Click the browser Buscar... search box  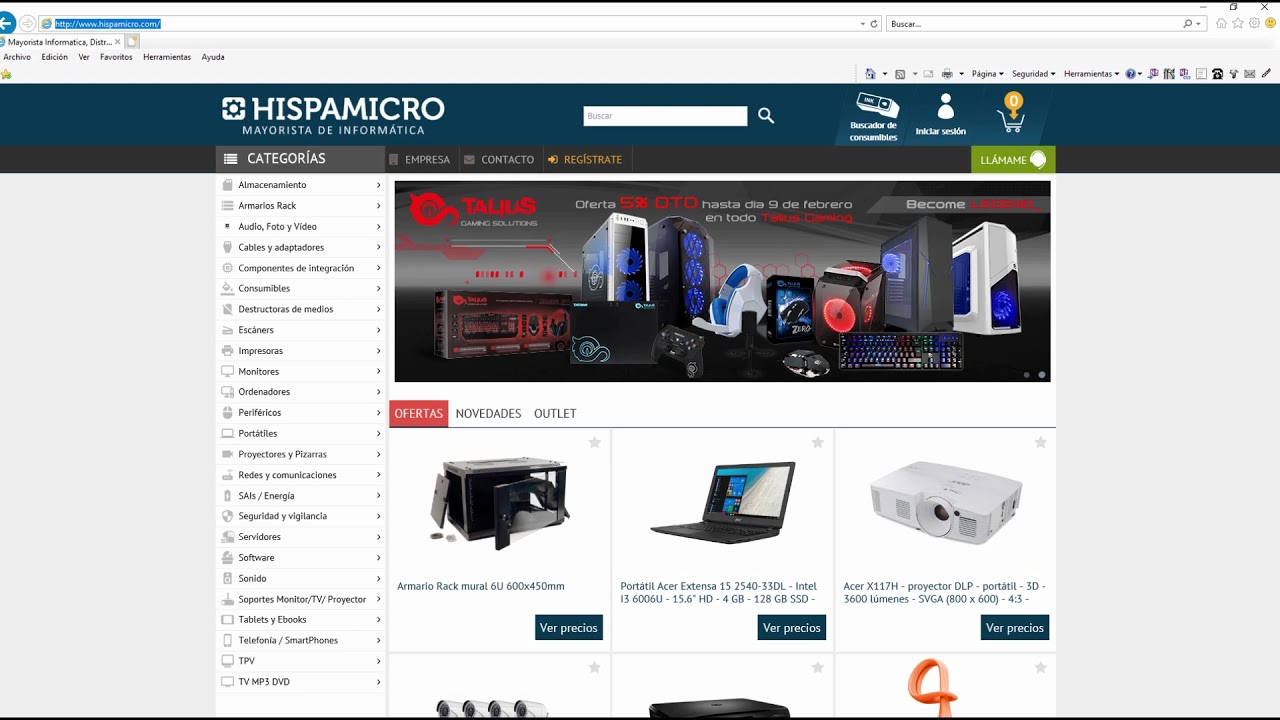pyautogui.click(x=1035, y=24)
